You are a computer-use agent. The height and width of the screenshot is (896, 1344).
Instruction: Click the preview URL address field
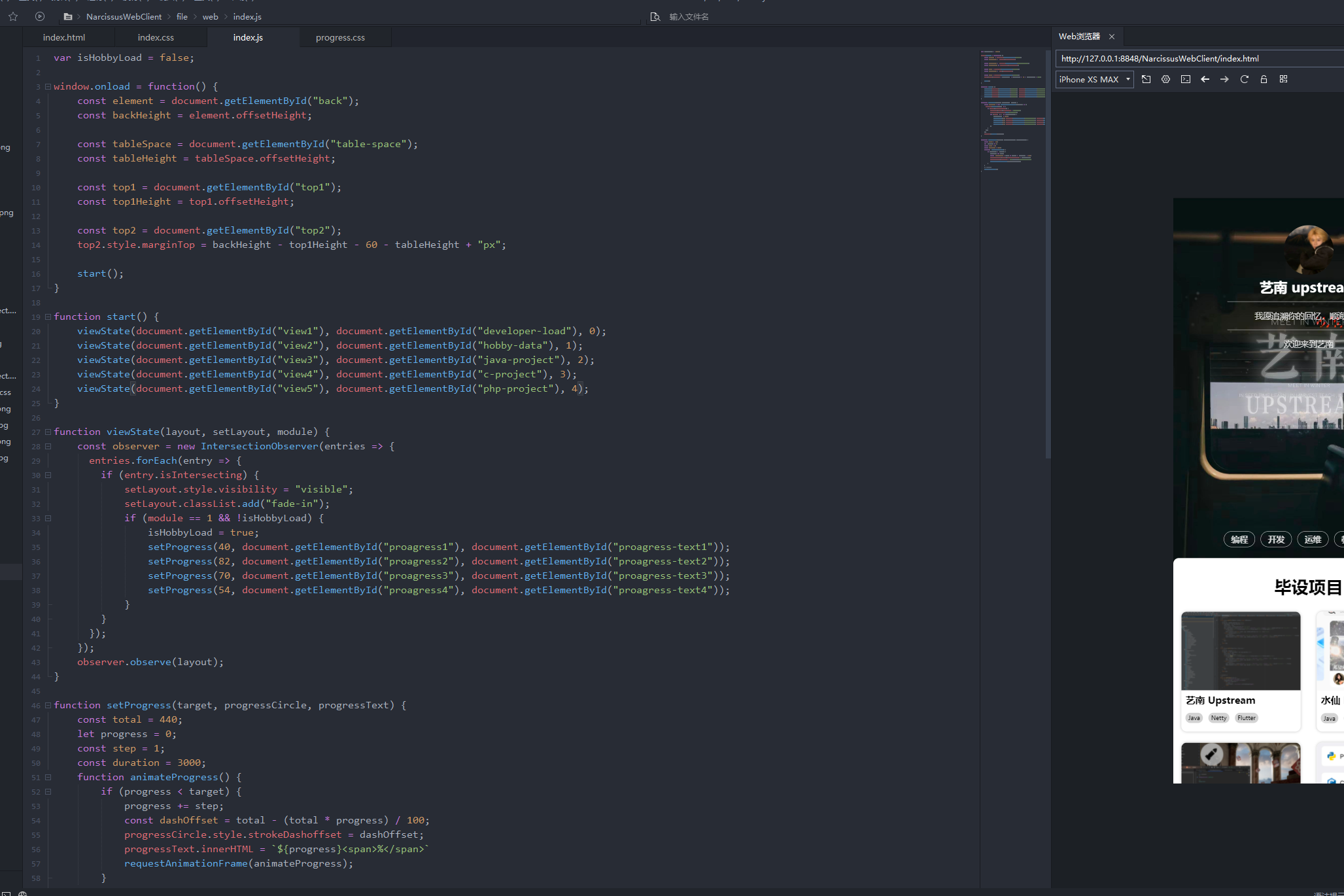(x=1199, y=58)
